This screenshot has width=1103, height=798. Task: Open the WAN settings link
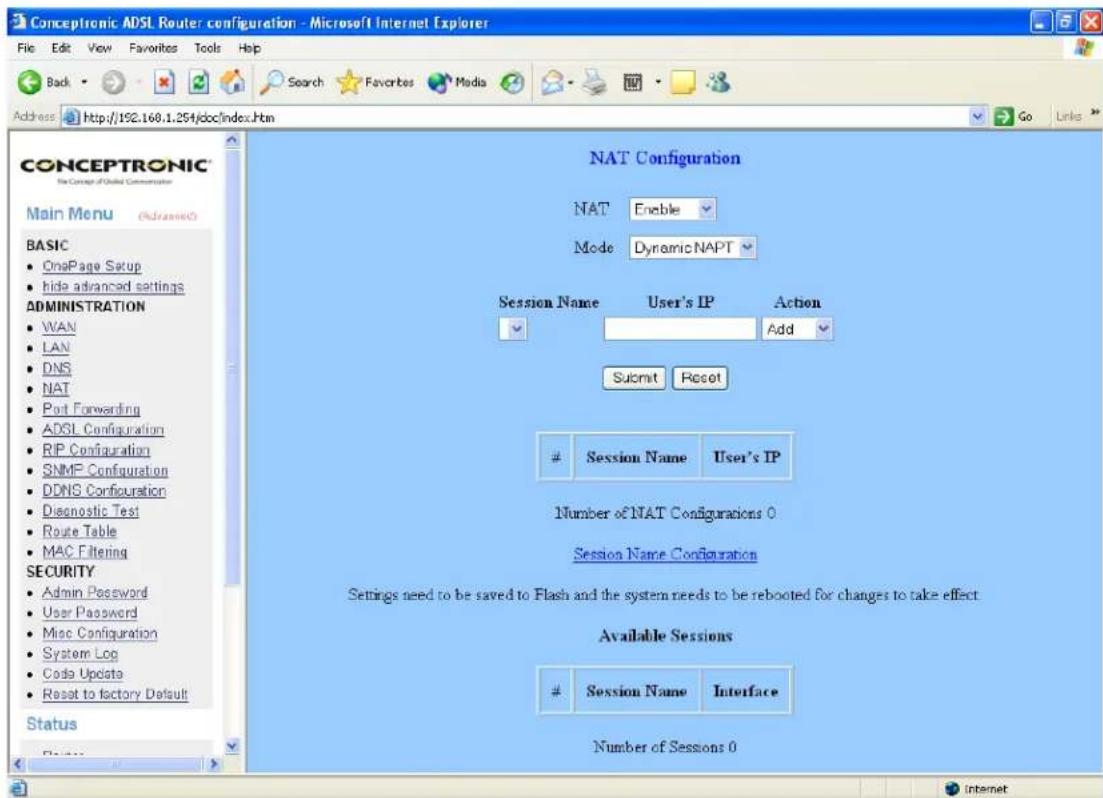click(x=59, y=327)
